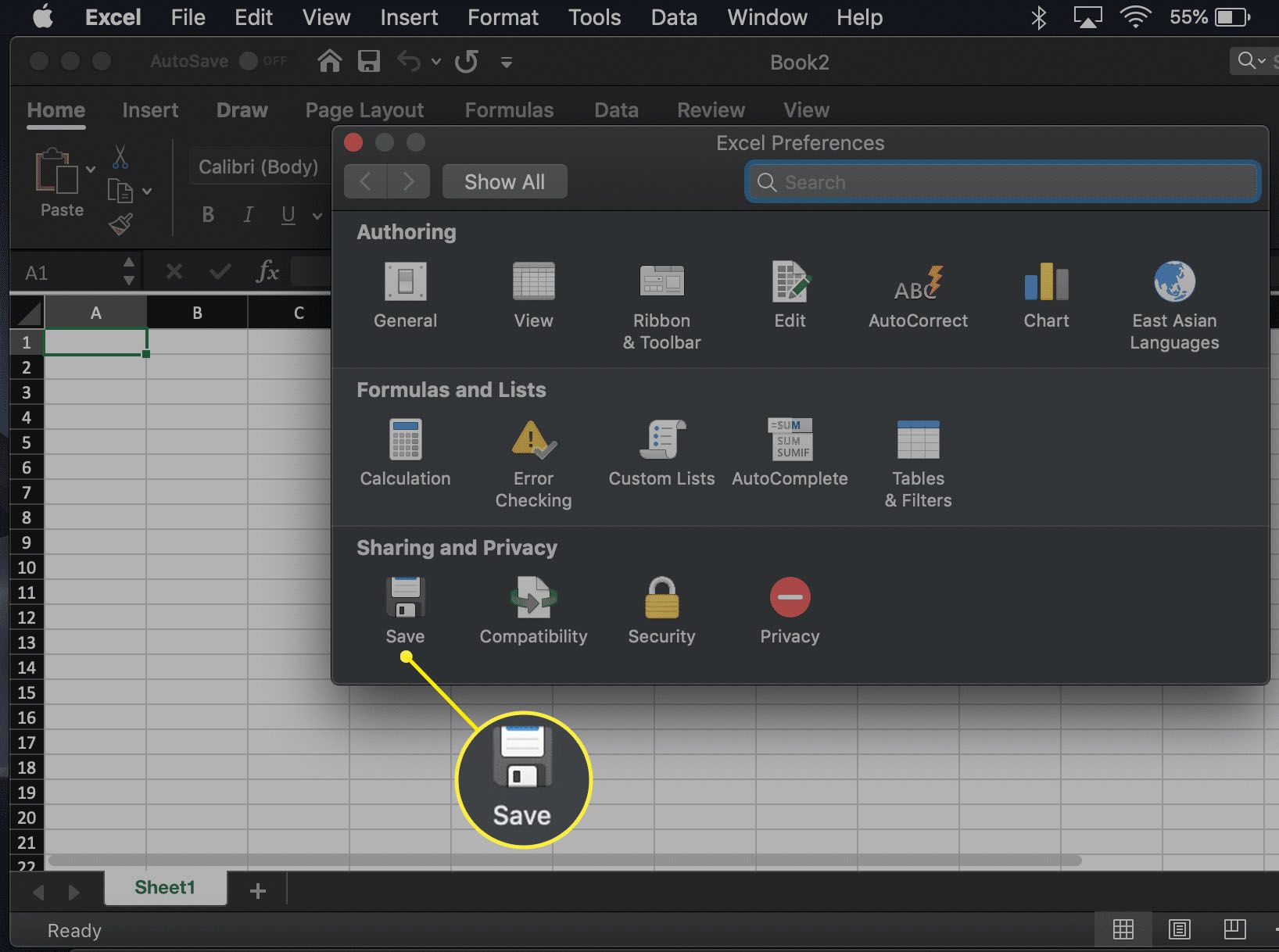Switch to Normal view in status bar
The height and width of the screenshot is (952, 1279).
(x=1123, y=929)
